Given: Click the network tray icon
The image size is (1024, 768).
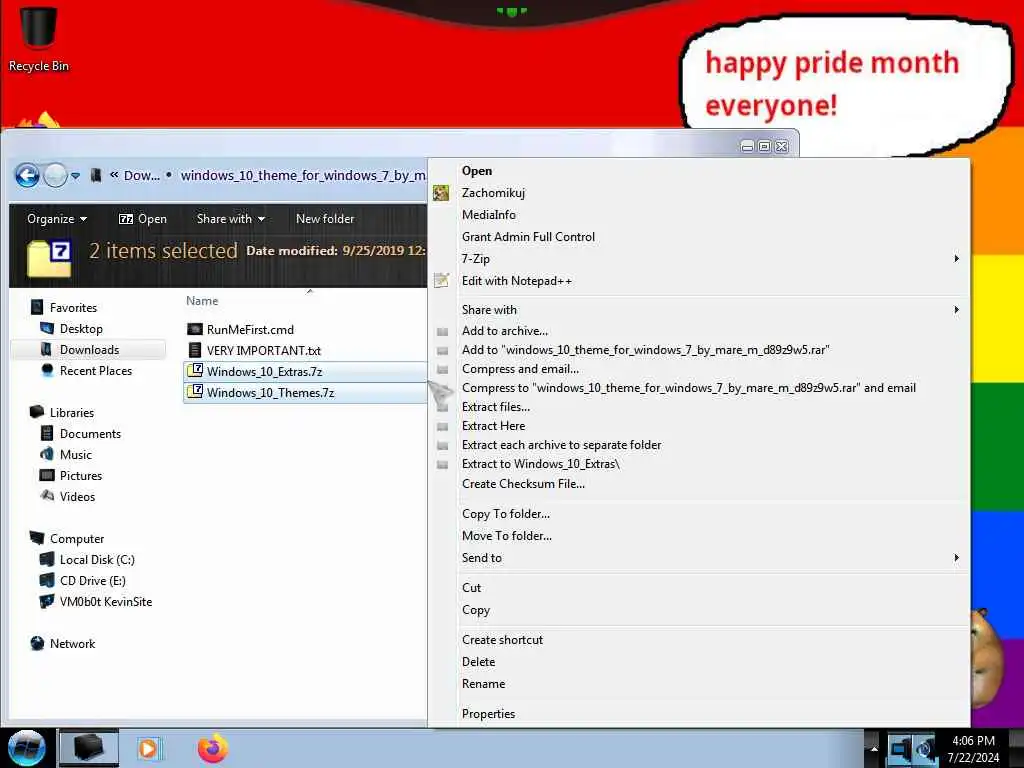Looking at the screenshot, I should point(900,748).
